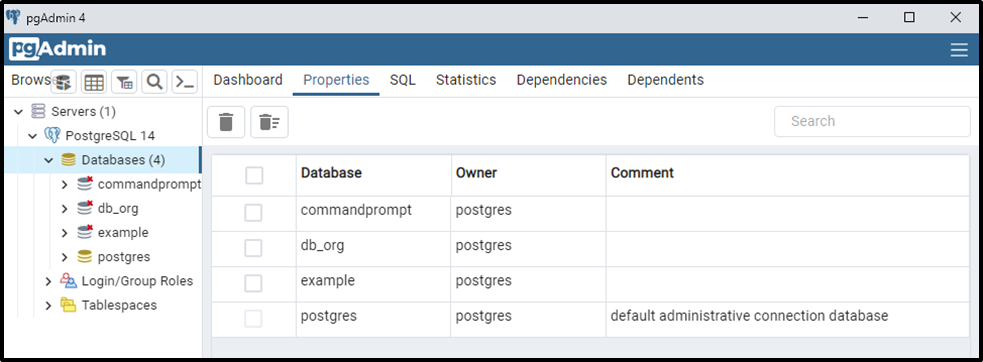Open the Dependents tab

tap(665, 80)
